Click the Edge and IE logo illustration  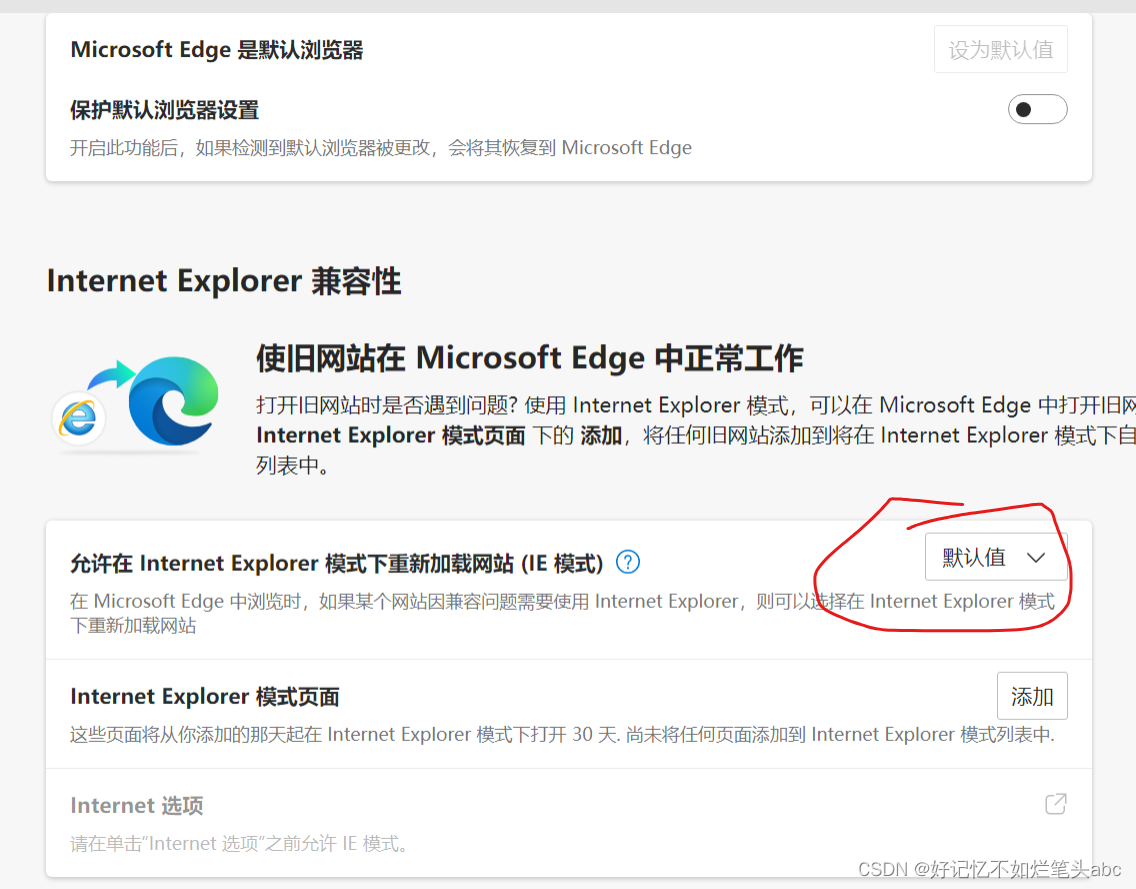click(135, 403)
